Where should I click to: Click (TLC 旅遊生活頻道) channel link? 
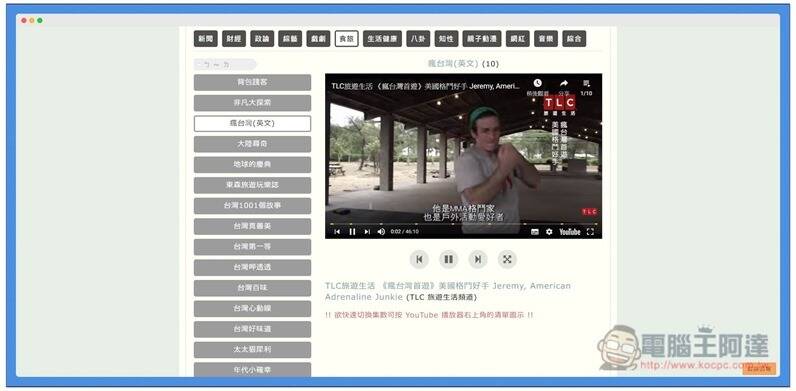[x=441, y=297]
